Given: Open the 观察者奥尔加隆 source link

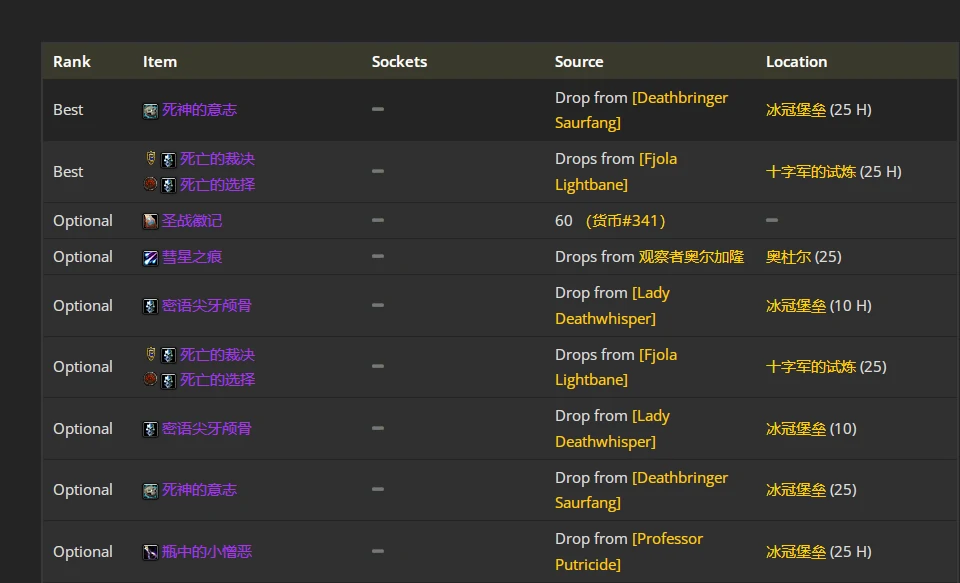Looking at the screenshot, I should (691, 257).
